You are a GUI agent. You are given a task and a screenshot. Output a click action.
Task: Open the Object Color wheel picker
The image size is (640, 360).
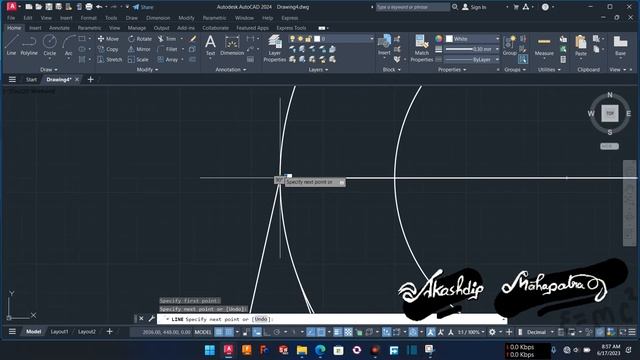(438, 39)
